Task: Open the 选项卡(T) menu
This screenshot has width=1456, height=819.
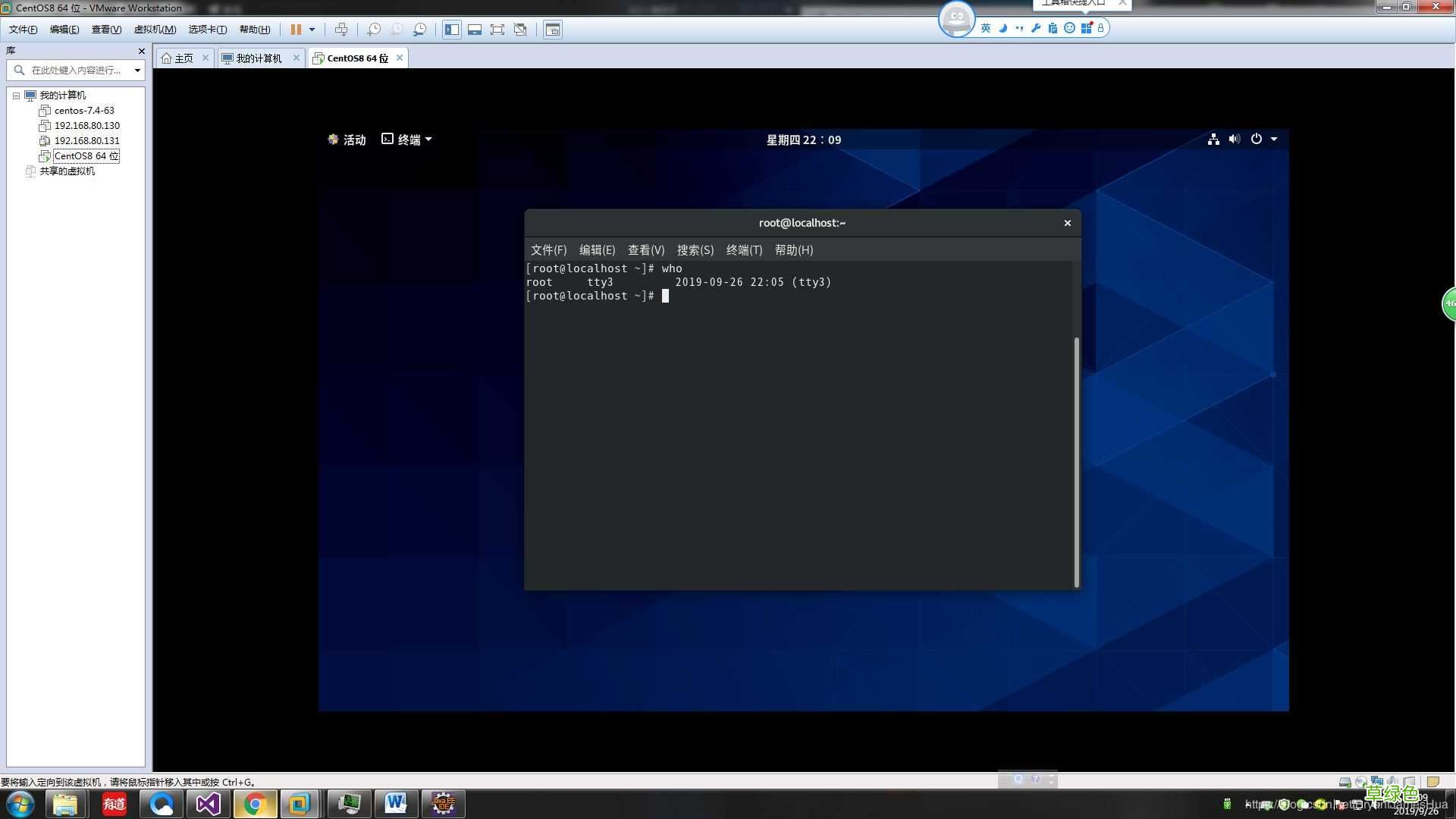Action: pos(208,30)
